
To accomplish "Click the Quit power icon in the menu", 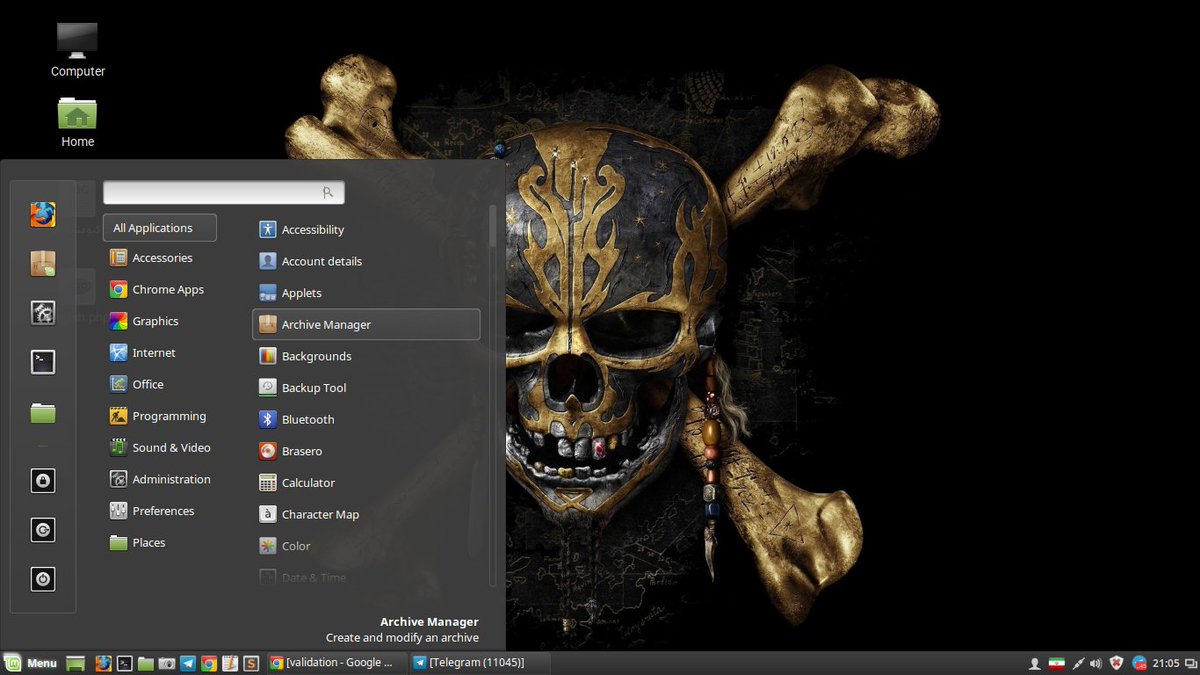I will [x=42, y=579].
